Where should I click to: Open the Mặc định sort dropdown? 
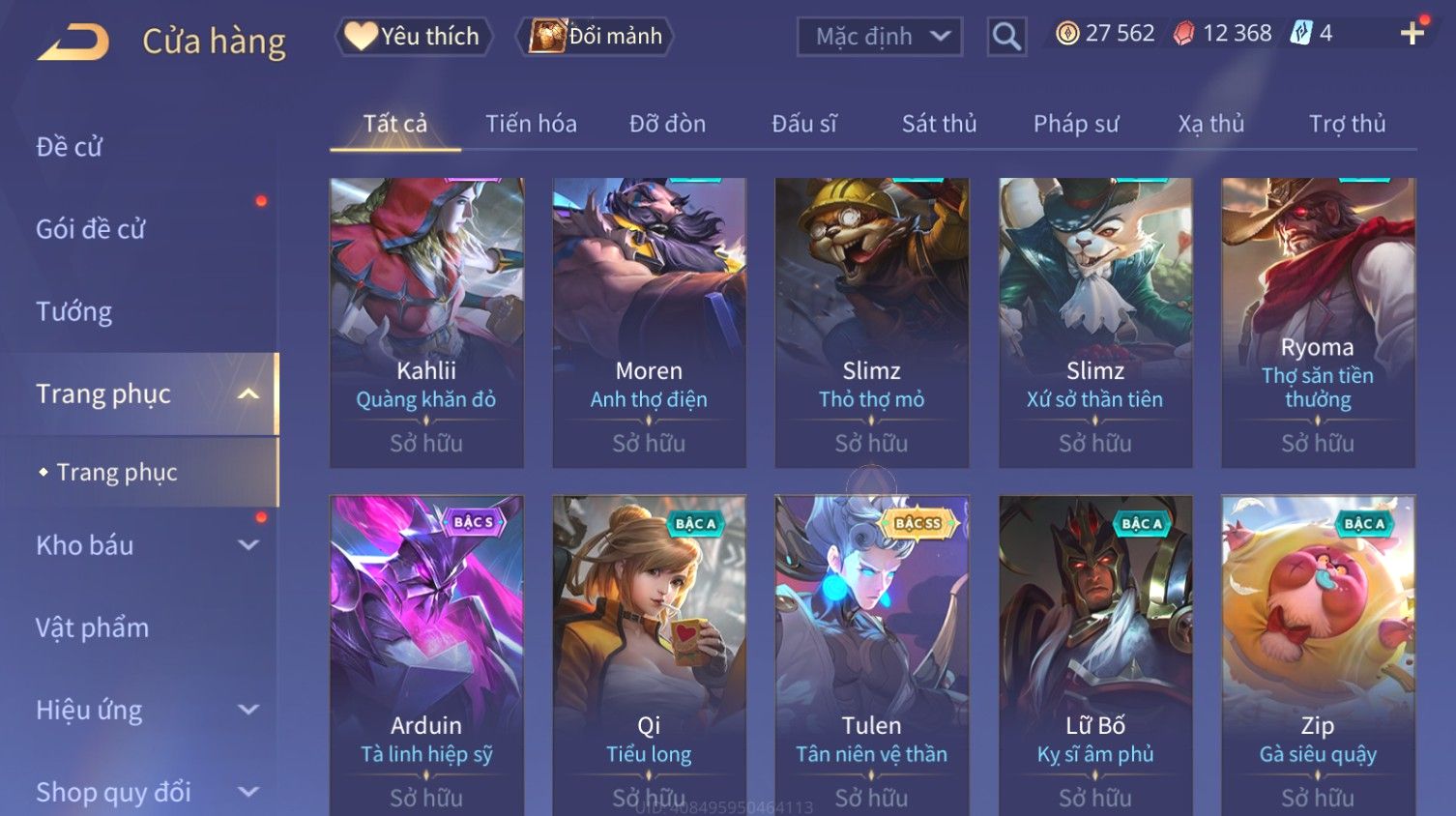pyautogui.click(x=880, y=37)
